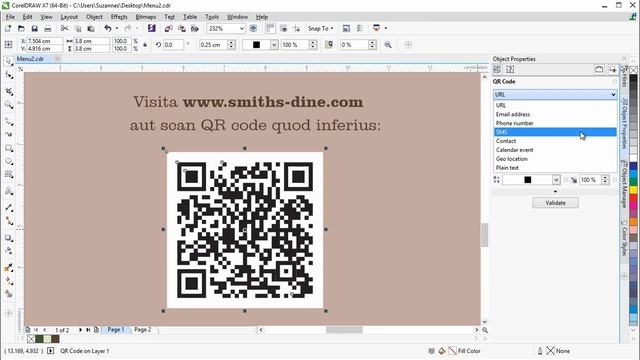Toggle show grid

pyautogui.click(x=284, y=29)
